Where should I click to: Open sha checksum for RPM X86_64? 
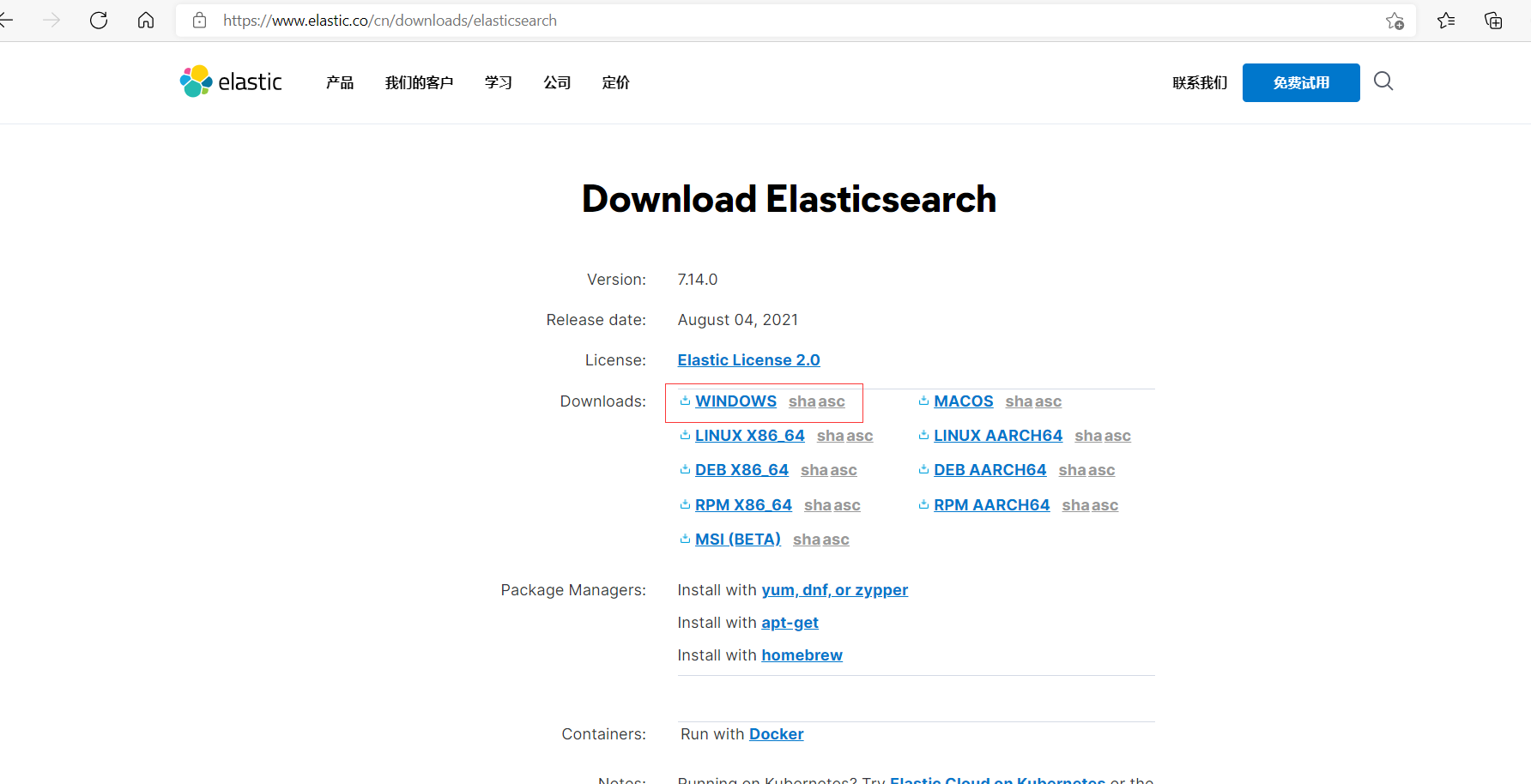pos(817,505)
